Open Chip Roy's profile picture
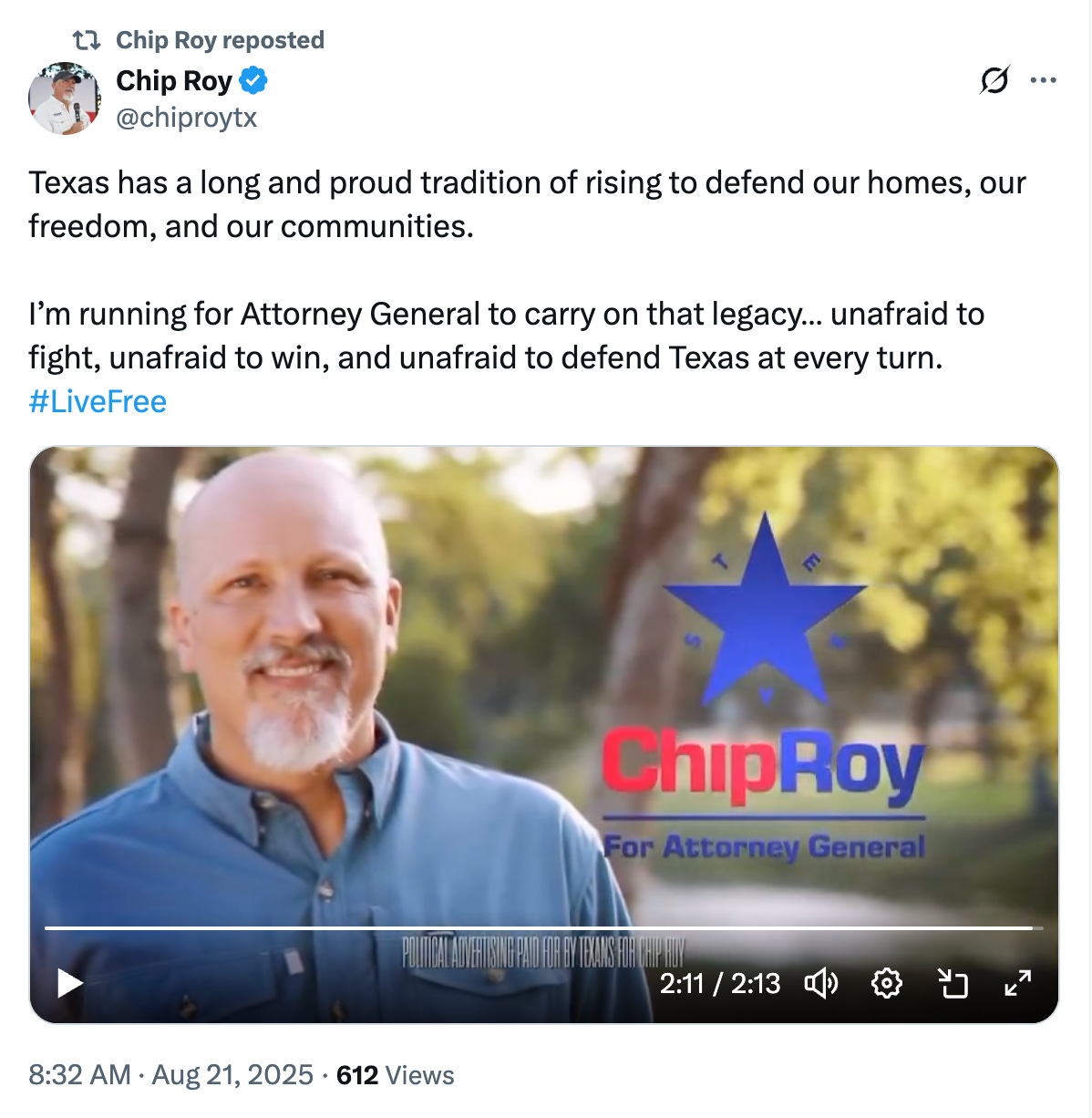 pos(65,98)
